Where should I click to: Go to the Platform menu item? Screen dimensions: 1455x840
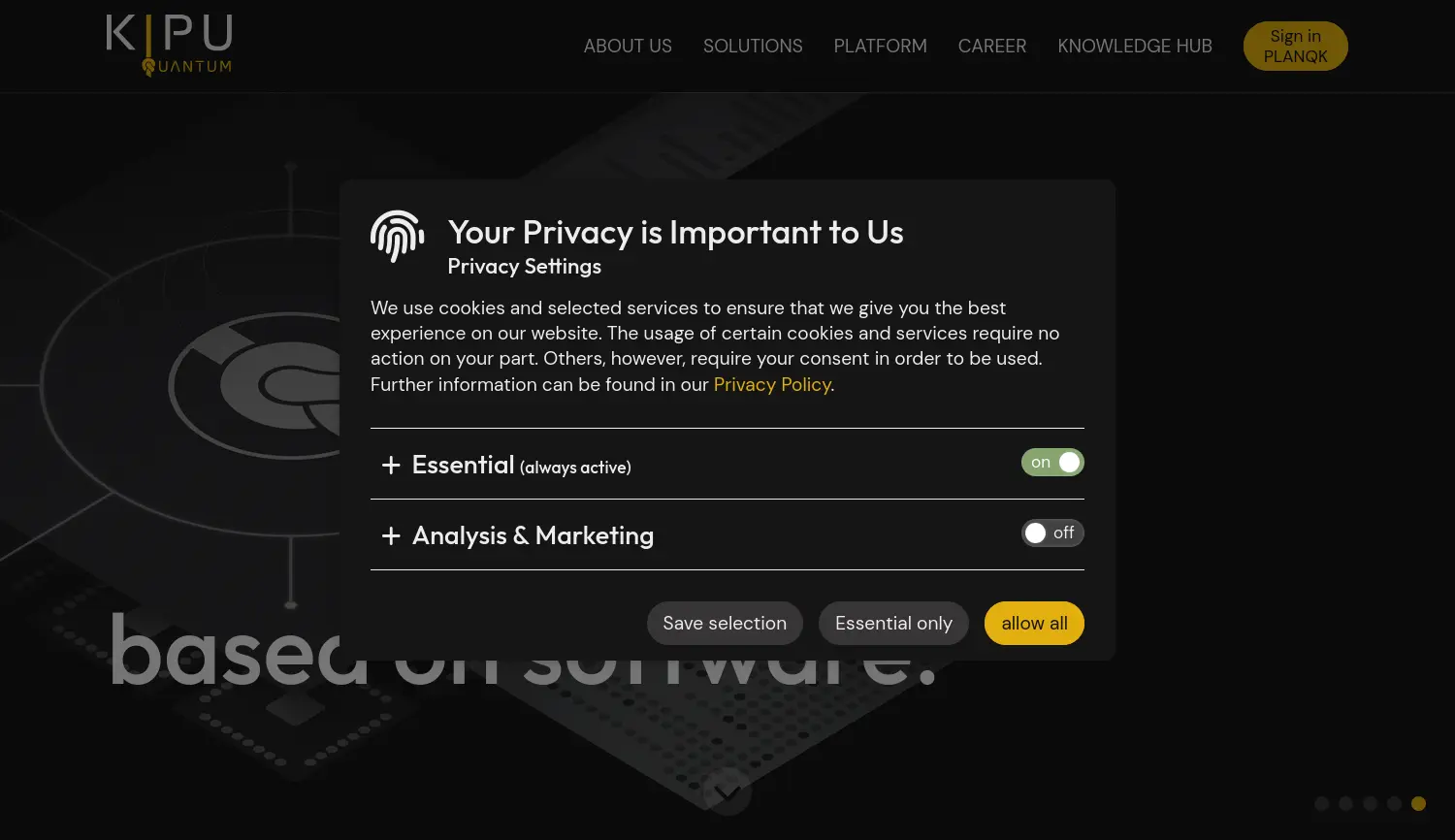[x=880, y=47]
